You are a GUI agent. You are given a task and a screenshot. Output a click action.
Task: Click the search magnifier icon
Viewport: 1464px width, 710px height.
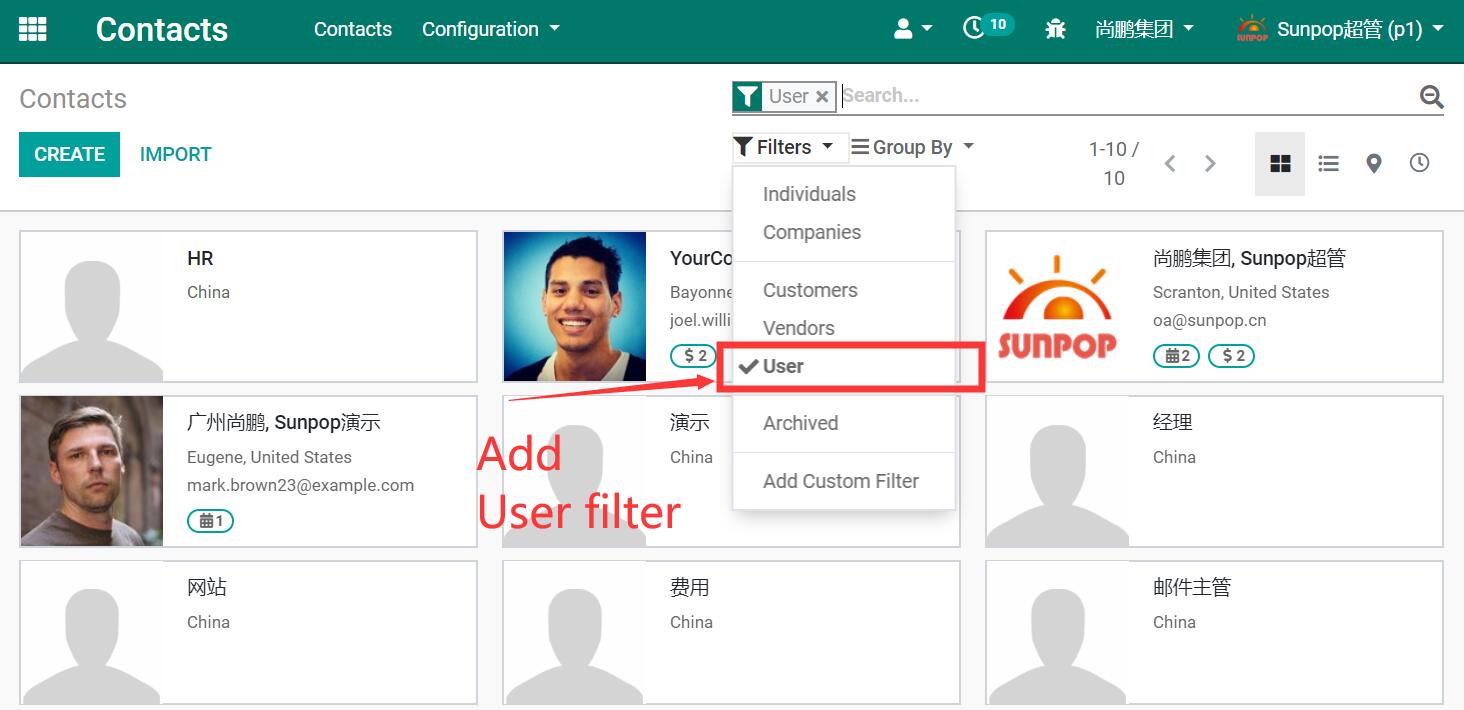(1431, 96)
